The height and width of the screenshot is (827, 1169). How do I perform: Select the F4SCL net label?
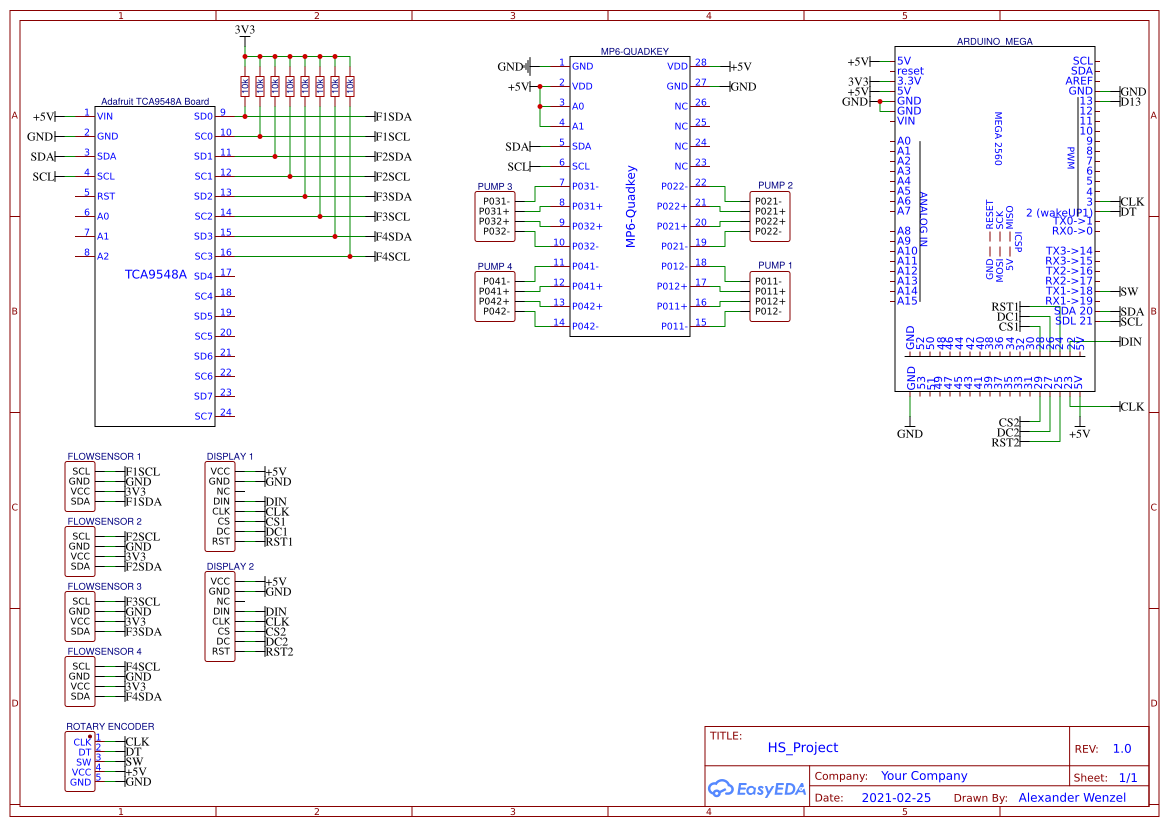coord(393,257)
